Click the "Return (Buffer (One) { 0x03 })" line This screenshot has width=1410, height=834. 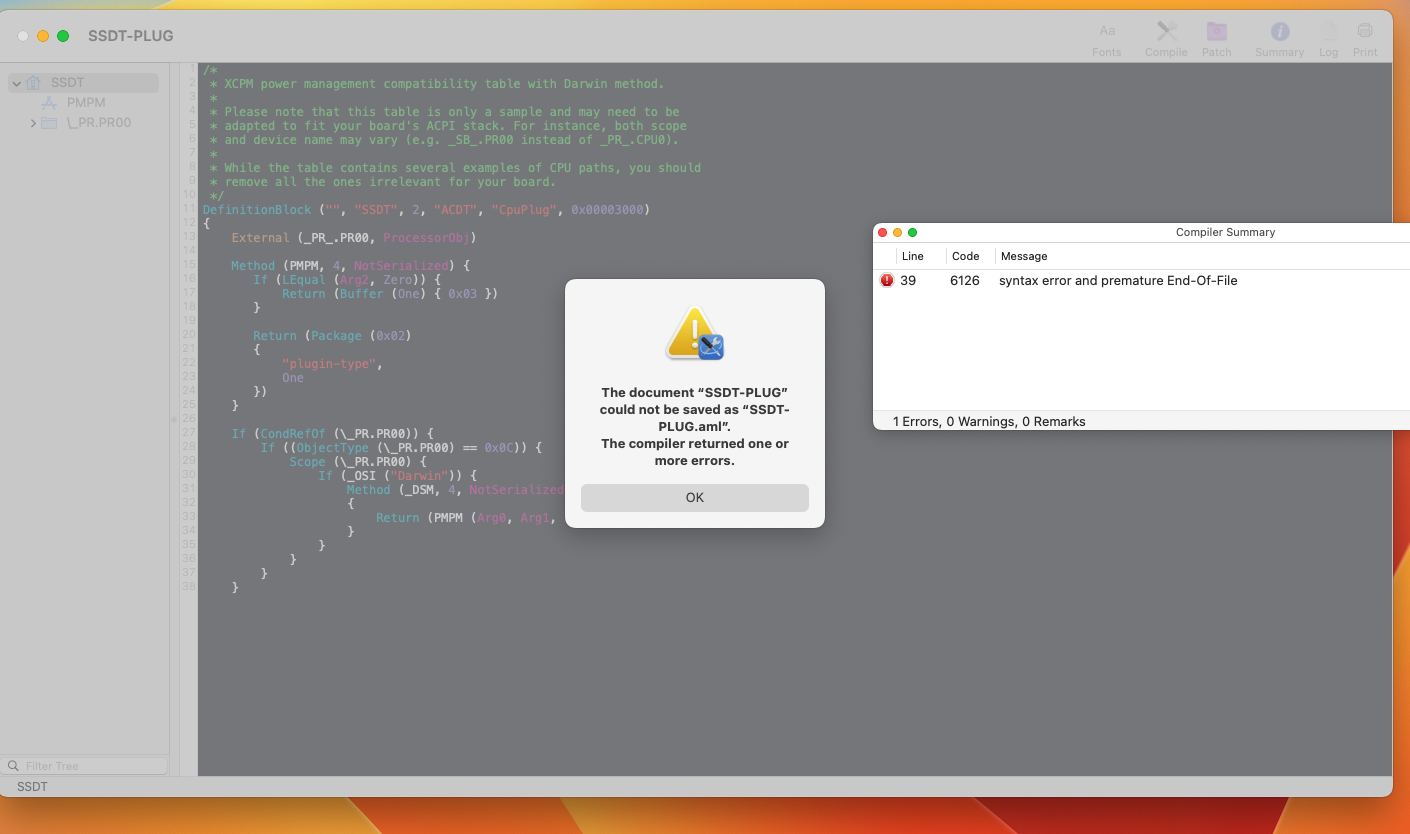390,294
